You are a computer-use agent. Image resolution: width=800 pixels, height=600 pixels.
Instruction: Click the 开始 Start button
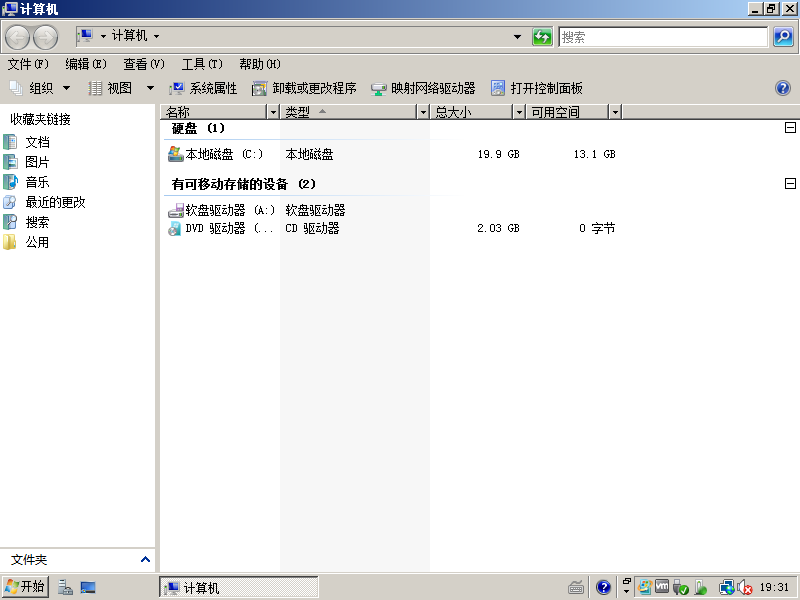(25, 587)
